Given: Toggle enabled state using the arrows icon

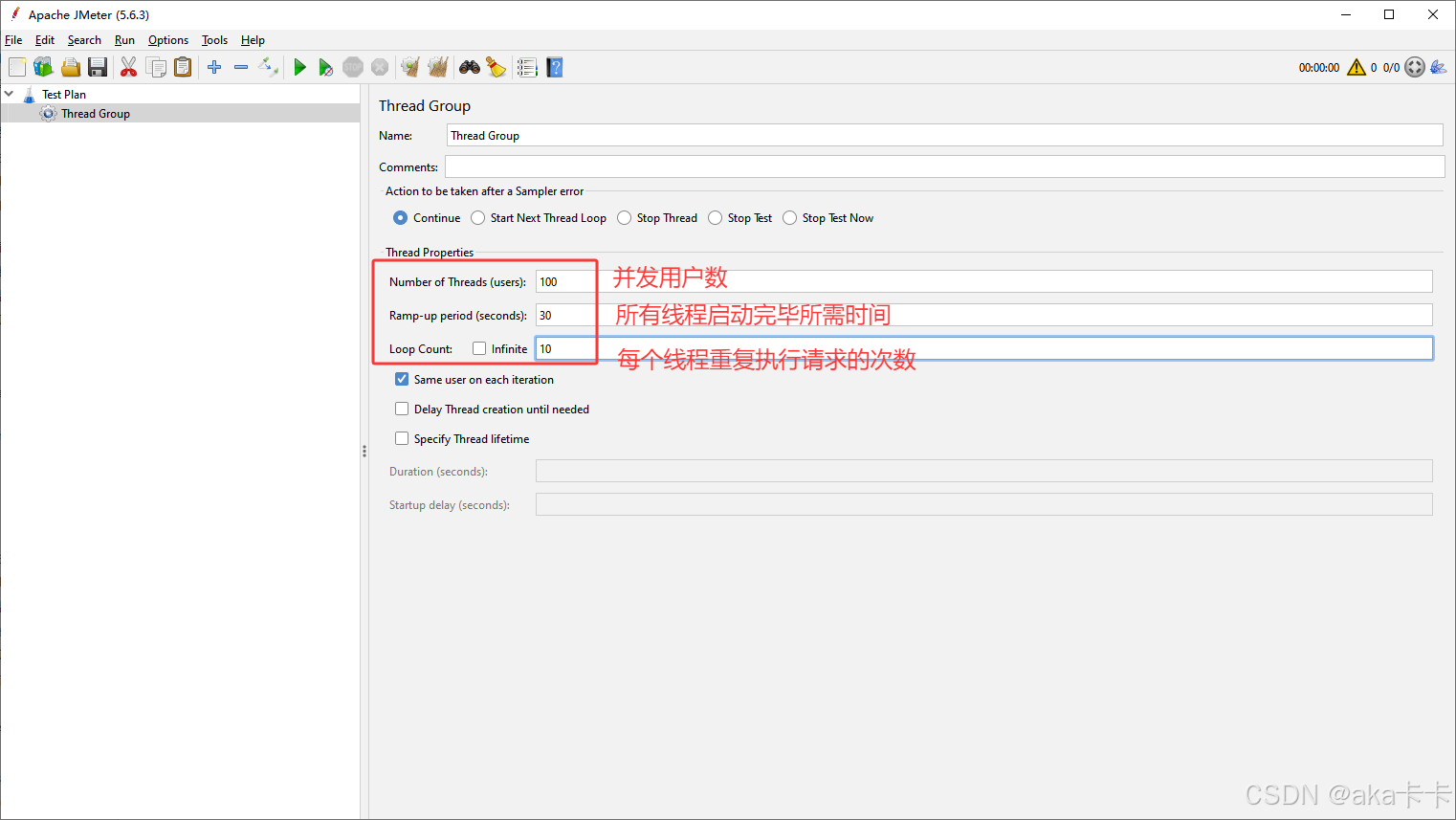Looking at the screenshot, I should [269, 67].
